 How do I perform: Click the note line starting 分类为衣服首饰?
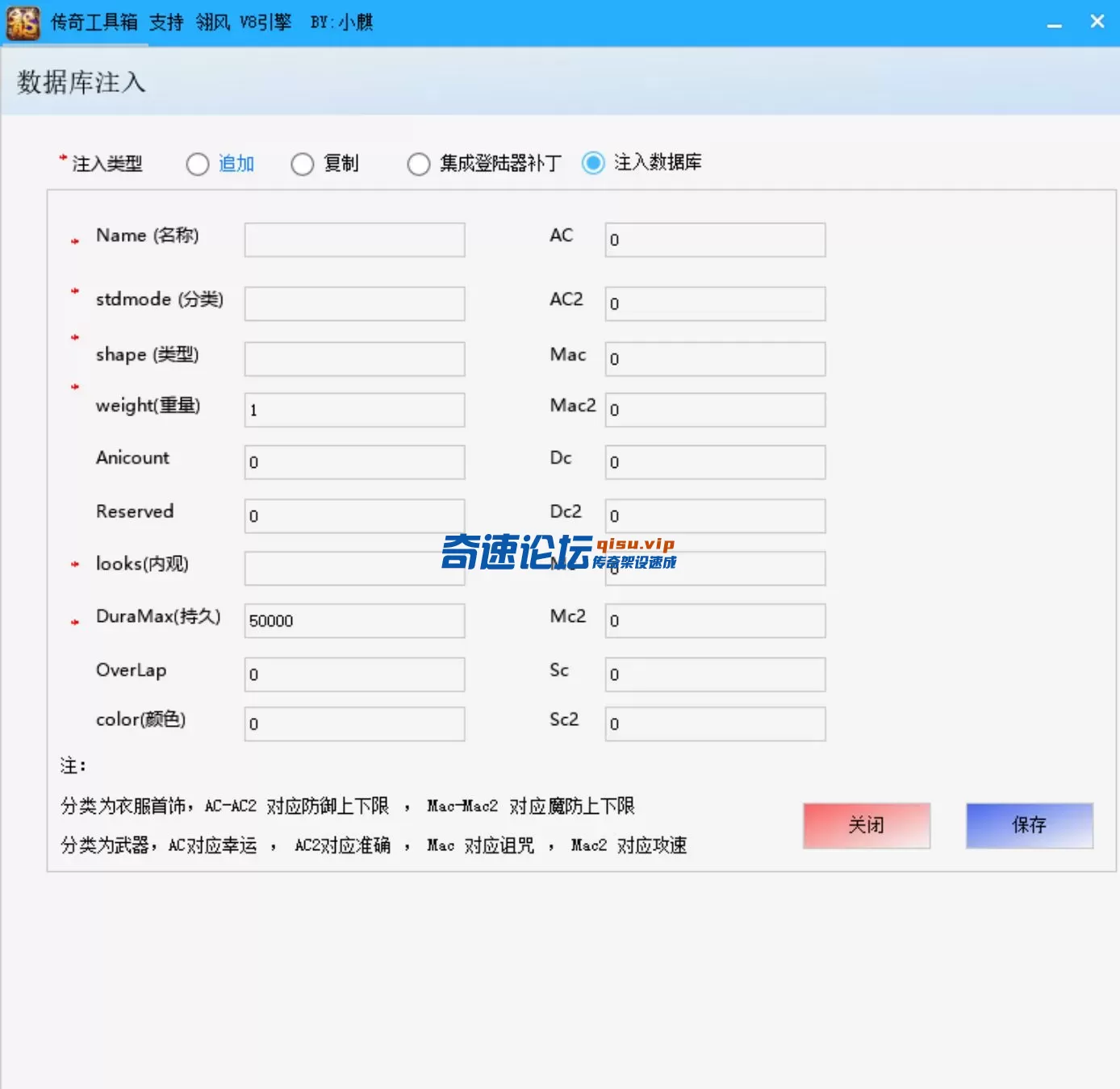tap(348, 806)
